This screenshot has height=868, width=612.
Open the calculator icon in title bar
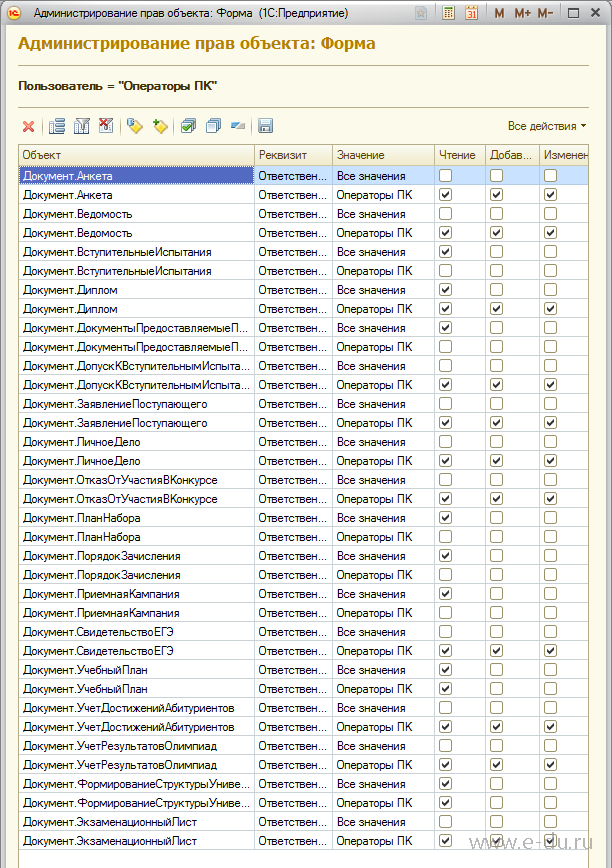449,13
